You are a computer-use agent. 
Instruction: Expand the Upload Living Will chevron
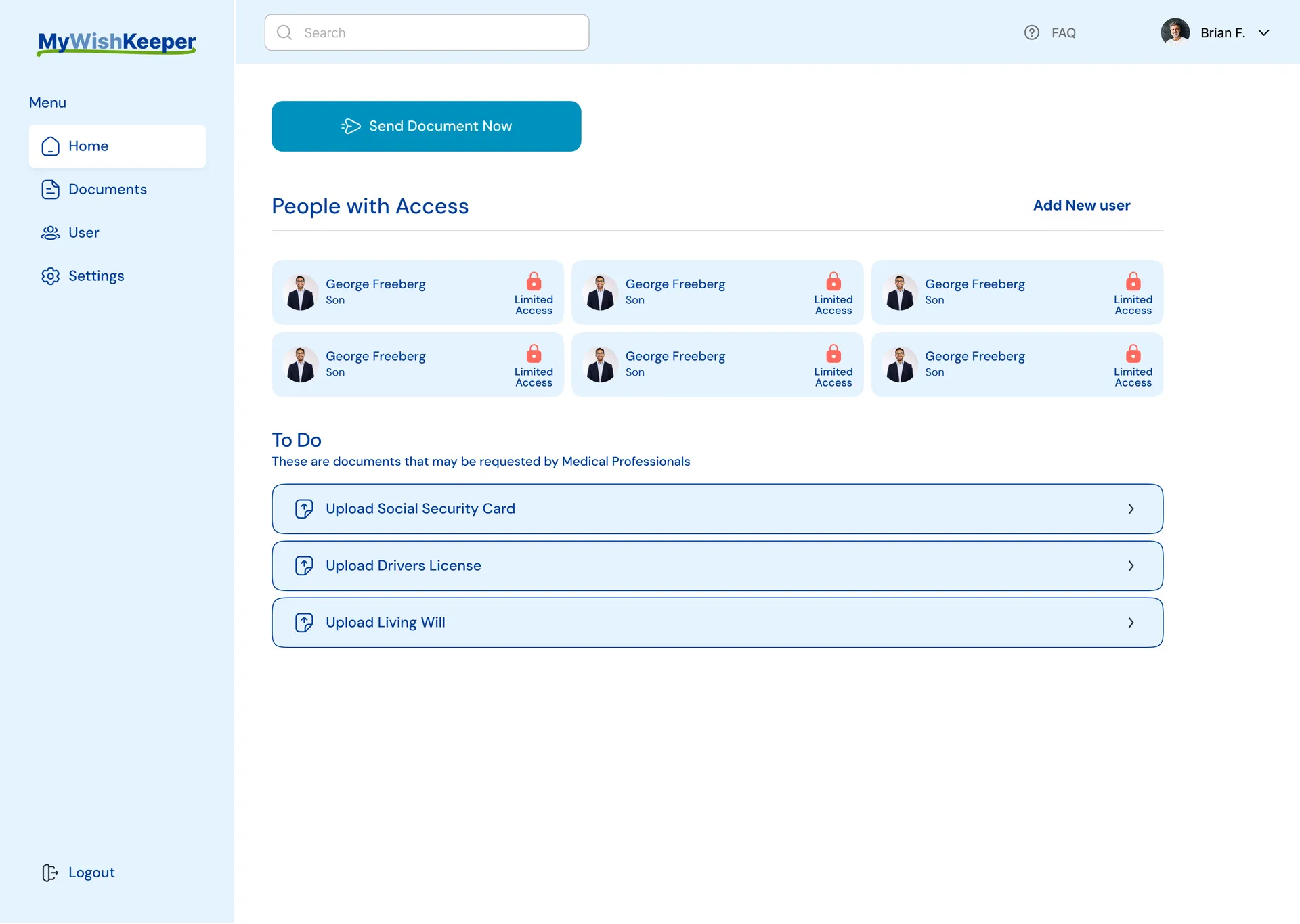pos(1131,623)
